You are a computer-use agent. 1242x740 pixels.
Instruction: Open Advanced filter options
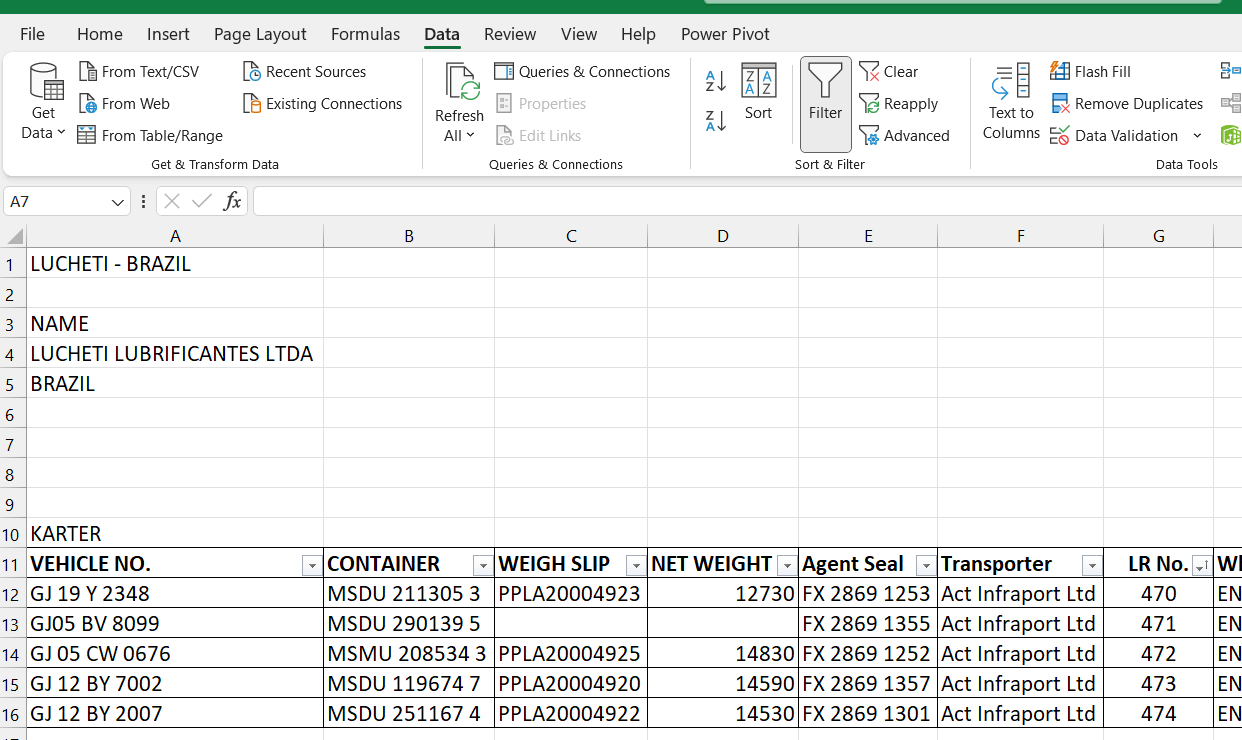pos(904,136)
